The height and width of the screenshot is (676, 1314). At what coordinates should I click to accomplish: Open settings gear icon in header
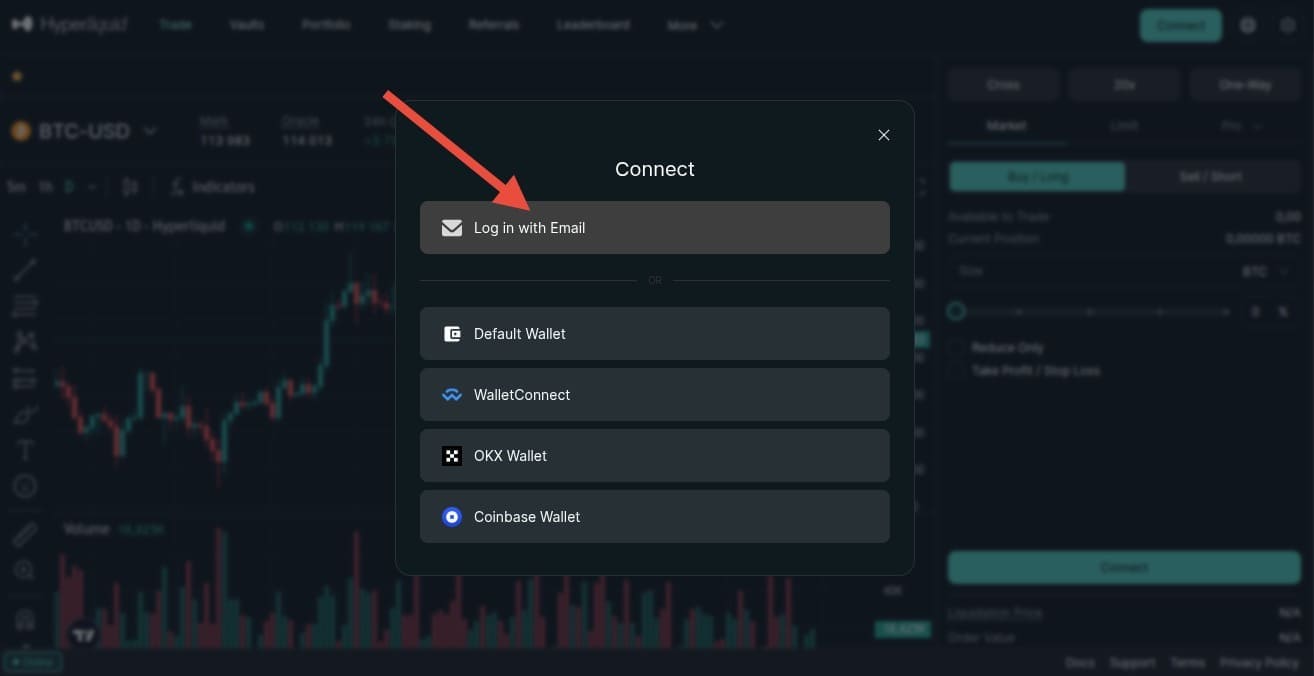(1288, 25)
